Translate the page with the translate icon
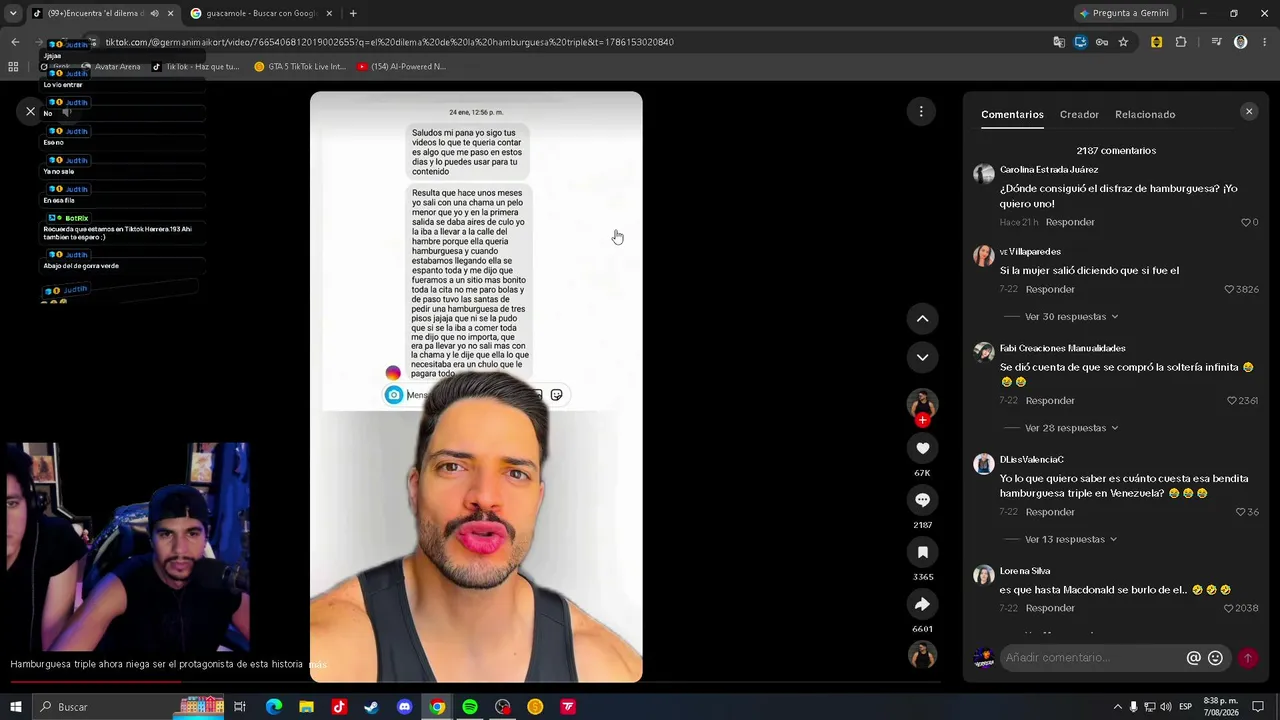The image size is (1280, 720). (x=1059, y=42)
